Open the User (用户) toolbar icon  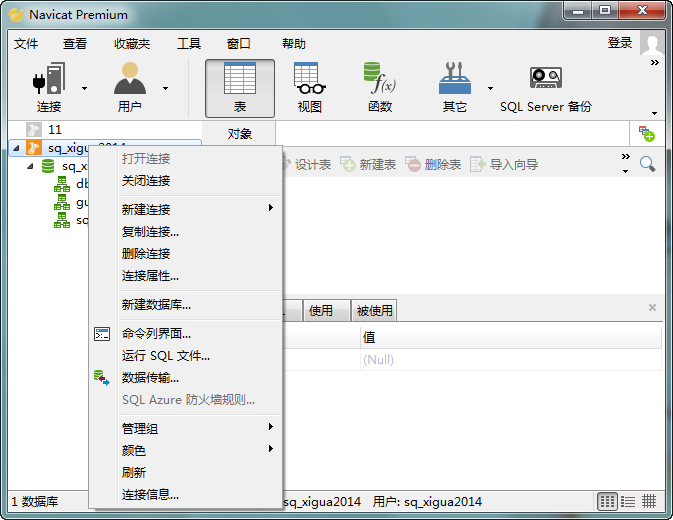(130, 79)
